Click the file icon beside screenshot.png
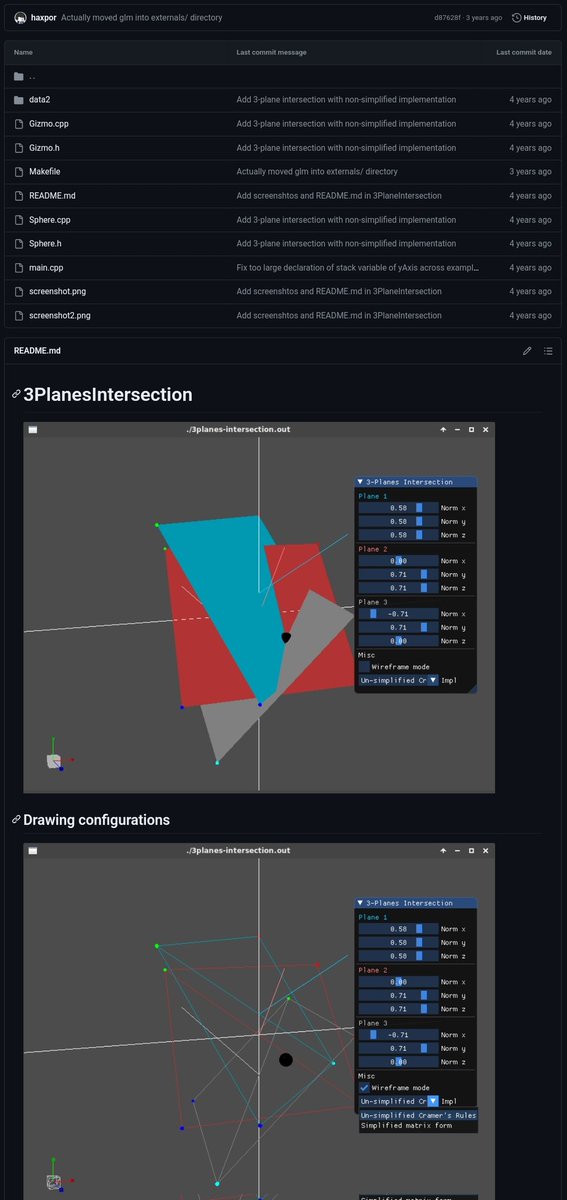This screenshot has width=567, height=1200. click(x=19, y=292)
